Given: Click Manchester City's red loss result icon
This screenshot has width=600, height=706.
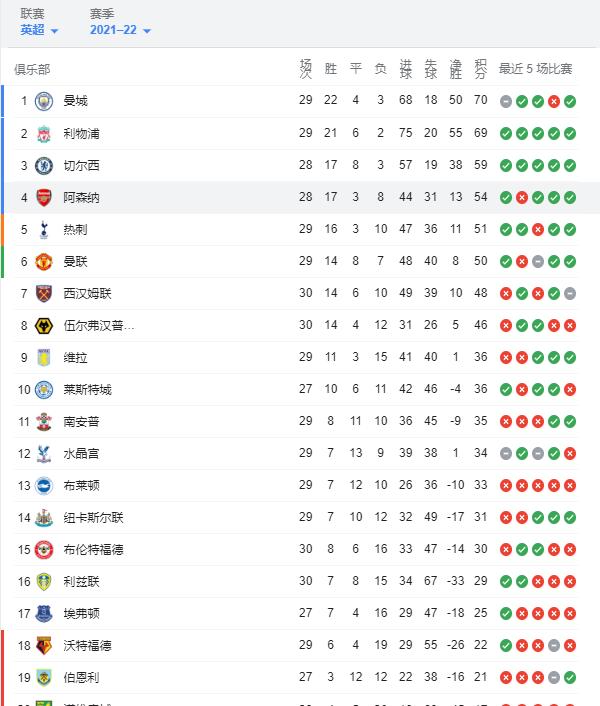Looking at the screenshot, I should (554, 101).
